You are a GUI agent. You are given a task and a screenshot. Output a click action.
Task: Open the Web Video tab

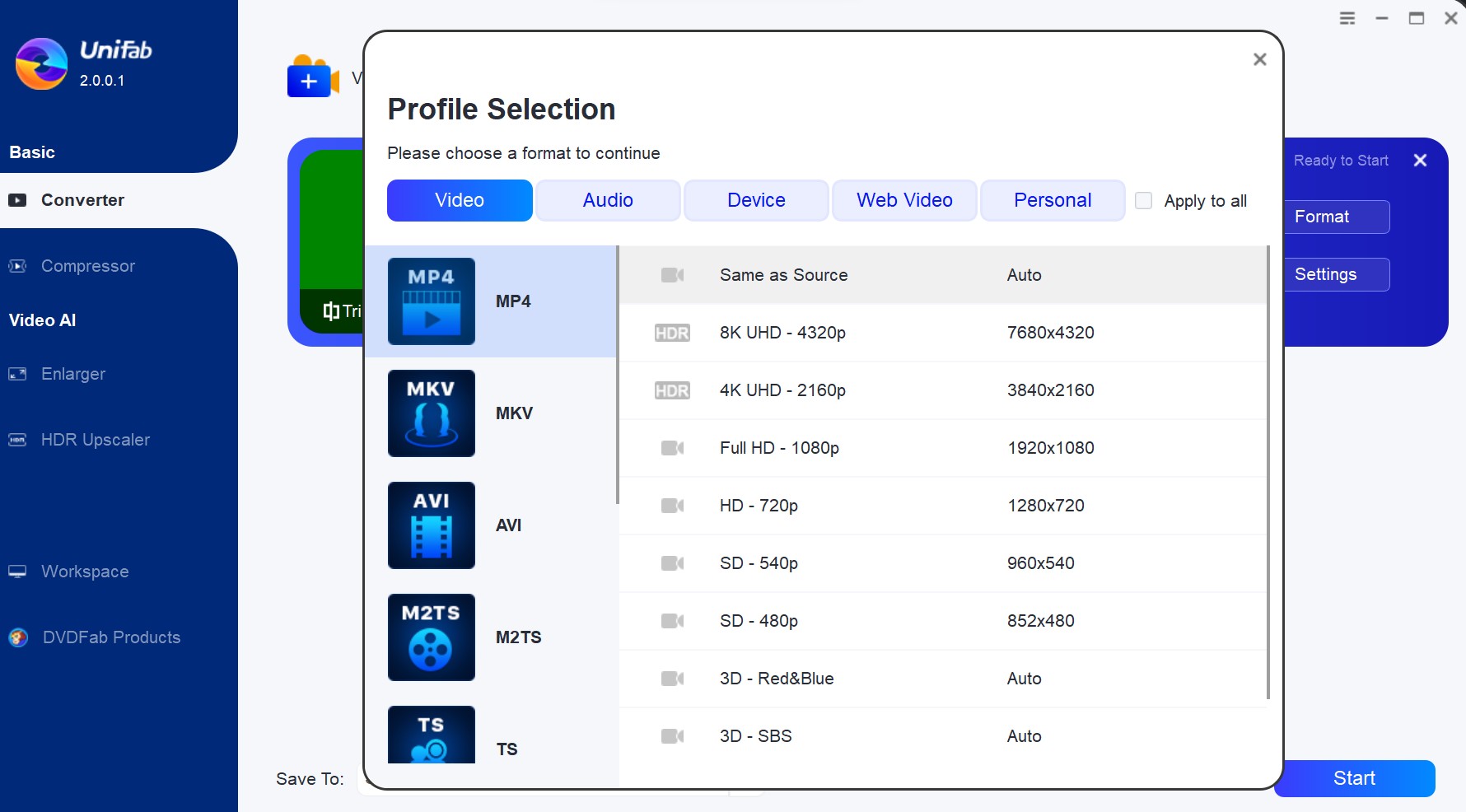(904, 200)
